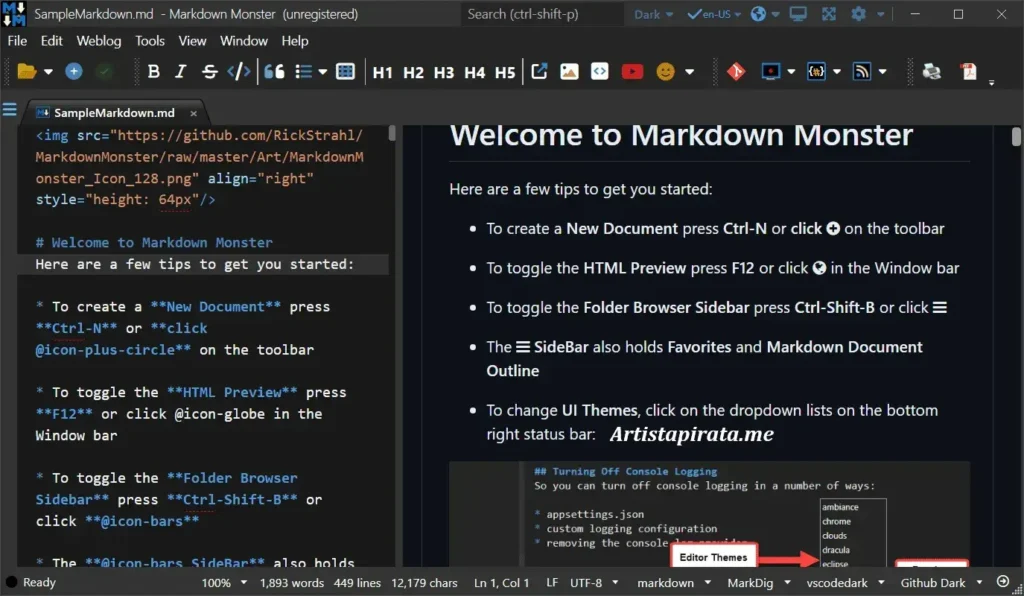Toggle strikethrough formatting
This screenshot has height=596, width=1024.
coord(207,71)
